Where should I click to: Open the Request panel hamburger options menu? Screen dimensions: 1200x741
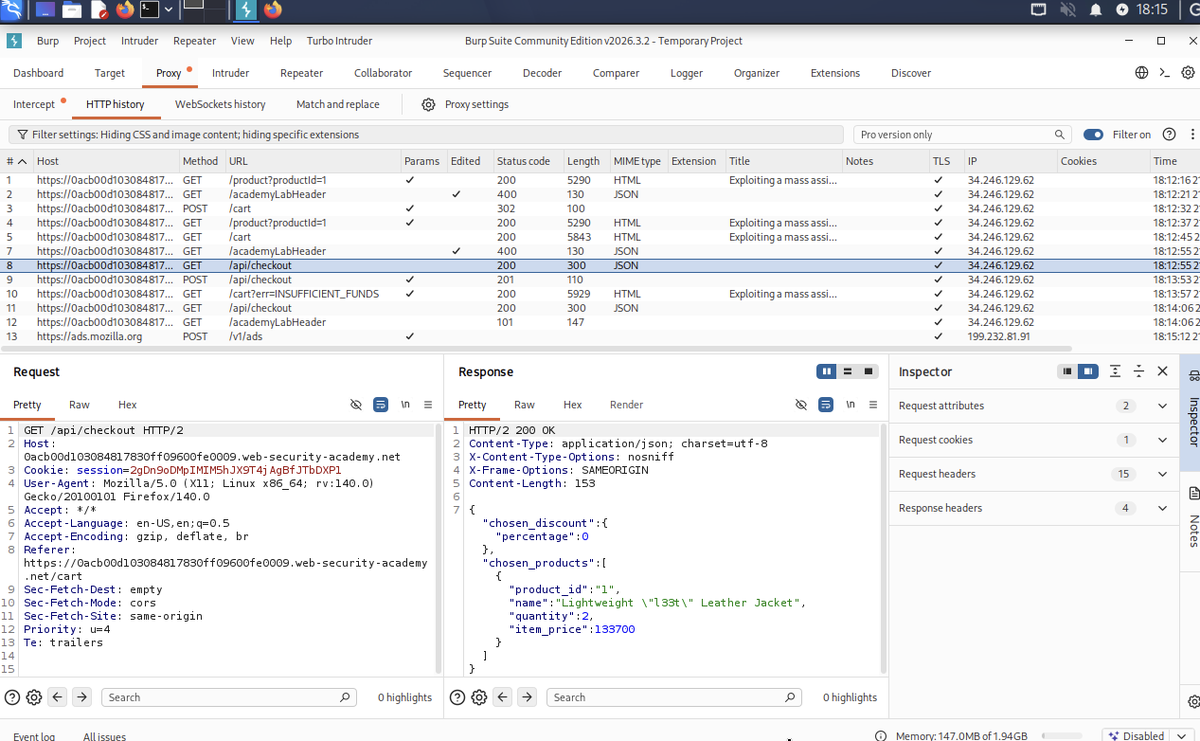pyautogui.click(x=427, y=405)
